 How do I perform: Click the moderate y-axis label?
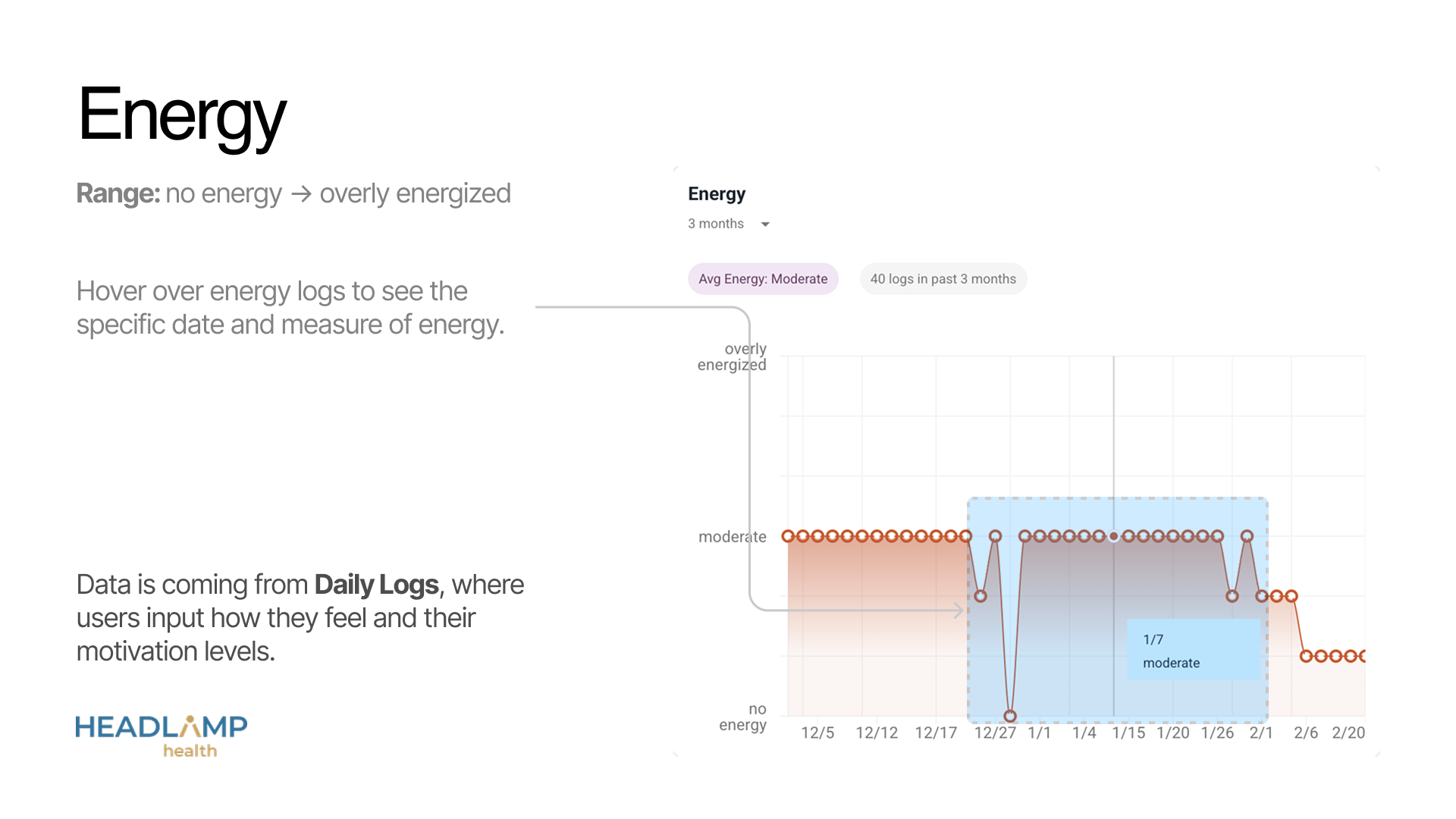pos(733,537)
